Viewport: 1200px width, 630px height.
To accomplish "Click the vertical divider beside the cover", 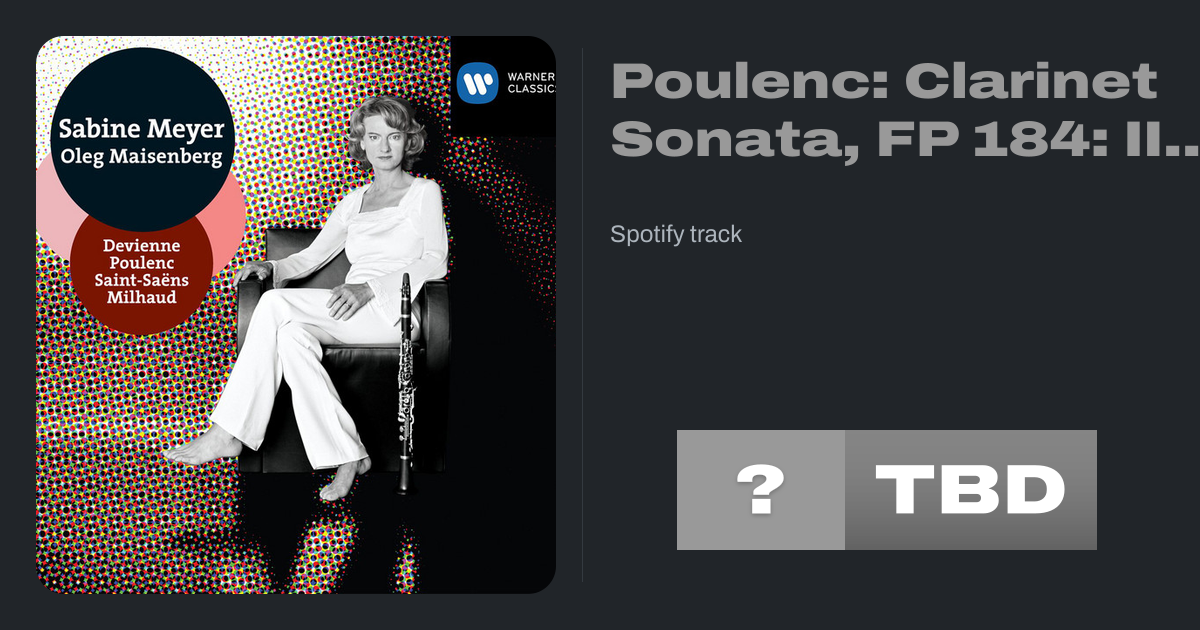I will pos(583,315).
